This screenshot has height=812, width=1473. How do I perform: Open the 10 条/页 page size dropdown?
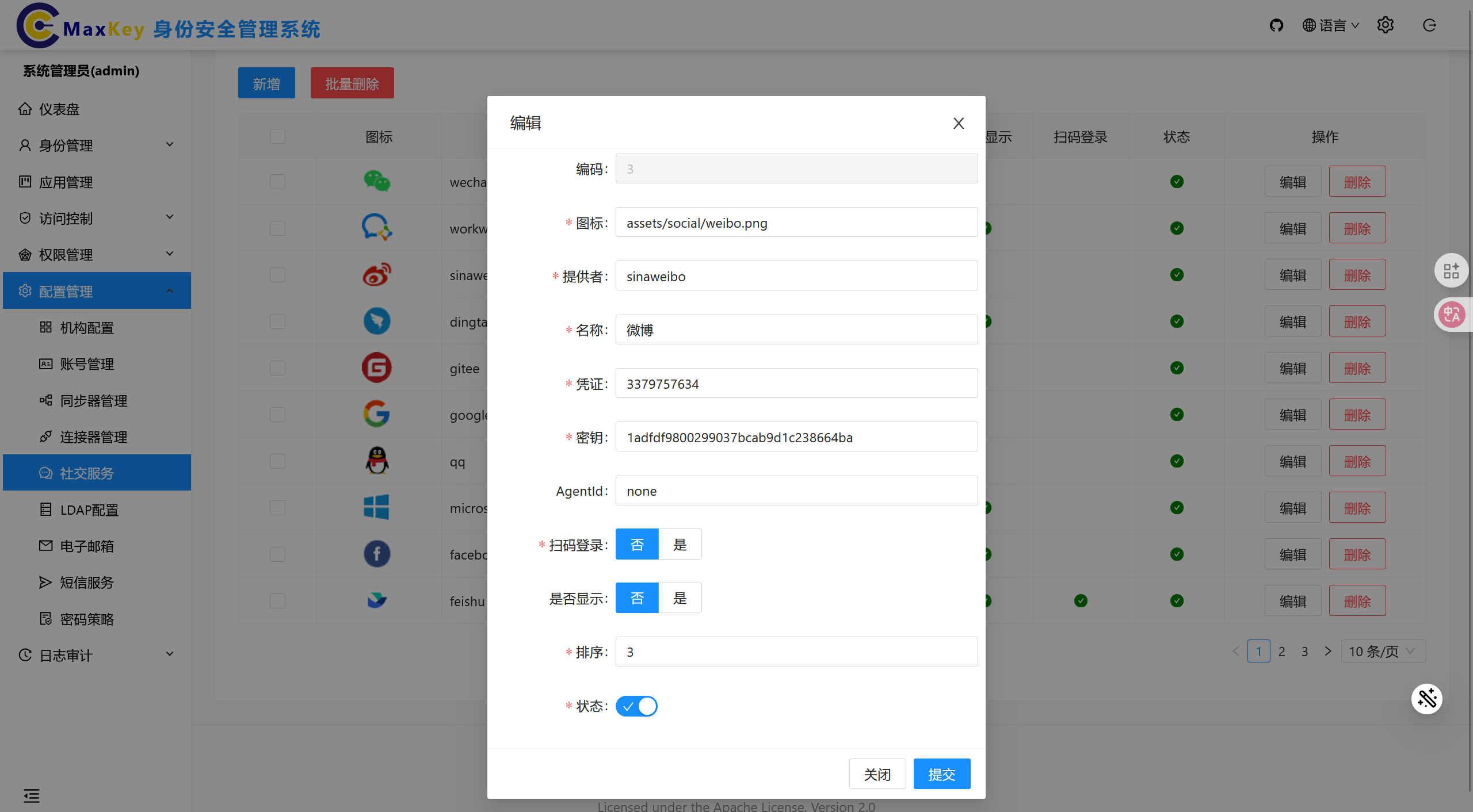(x=1383, y=651)
